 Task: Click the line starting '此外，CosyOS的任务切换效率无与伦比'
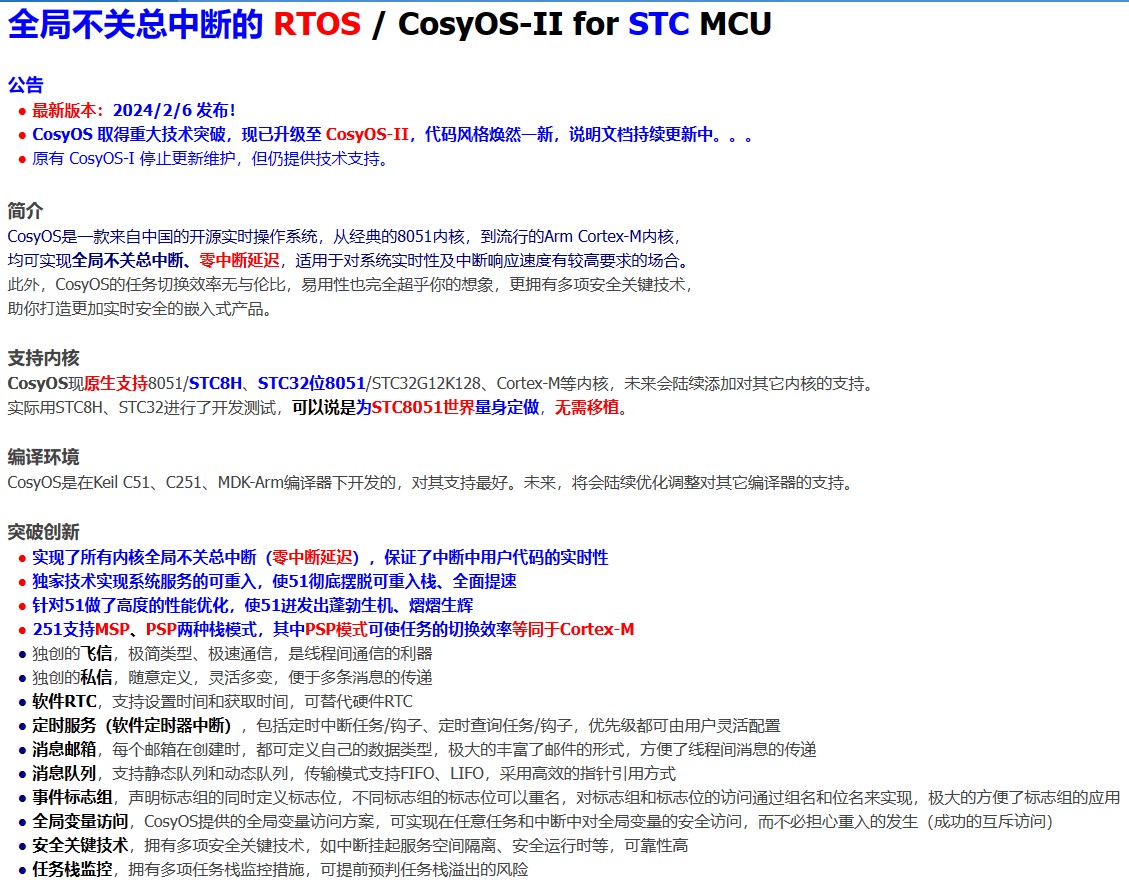(351, 284)
